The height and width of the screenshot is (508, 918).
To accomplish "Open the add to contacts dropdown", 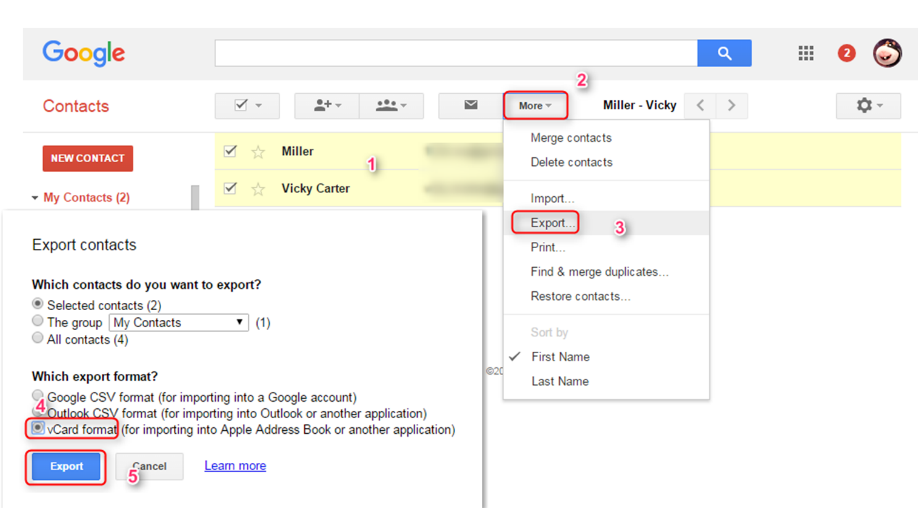I will pyautogui.click(x=327, y=105).
